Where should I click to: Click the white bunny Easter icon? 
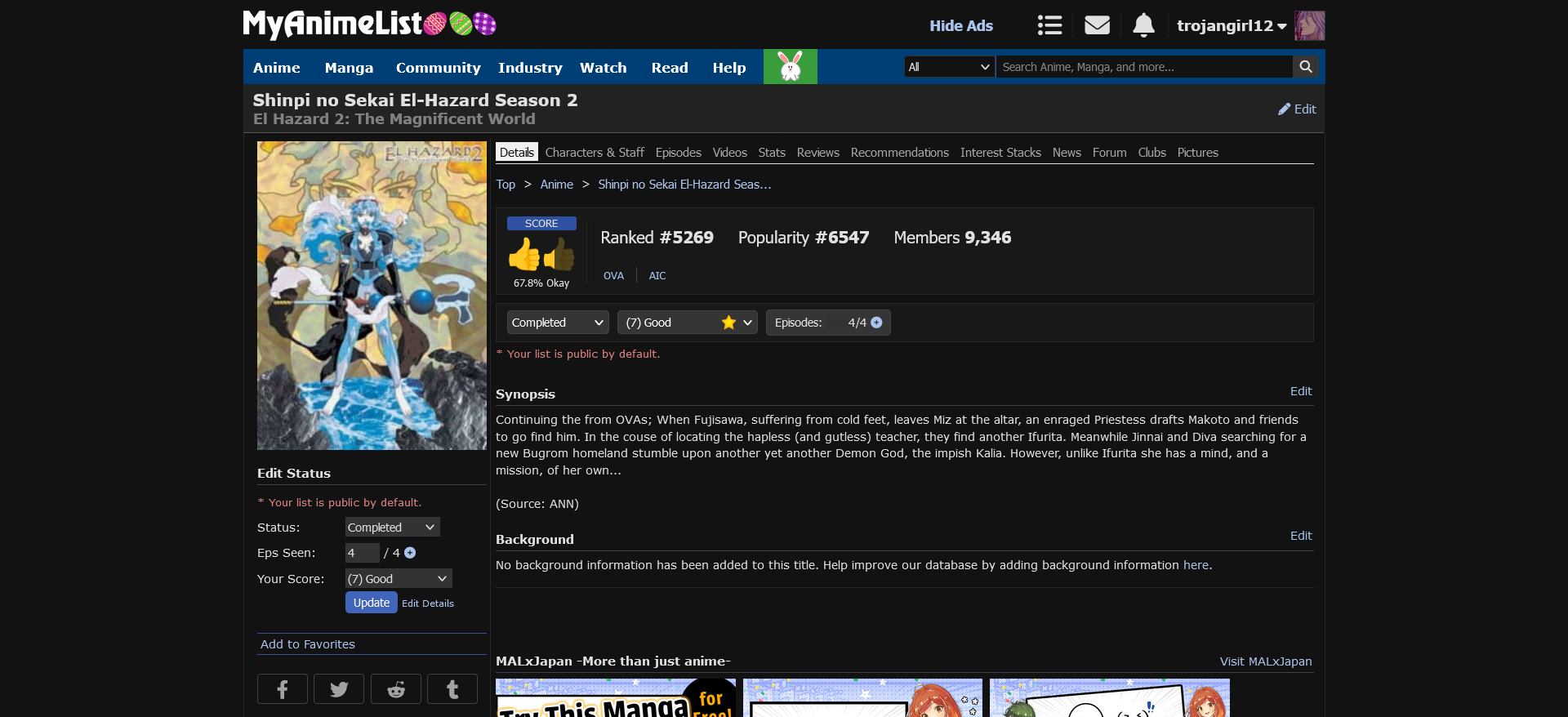coord(790,67)
